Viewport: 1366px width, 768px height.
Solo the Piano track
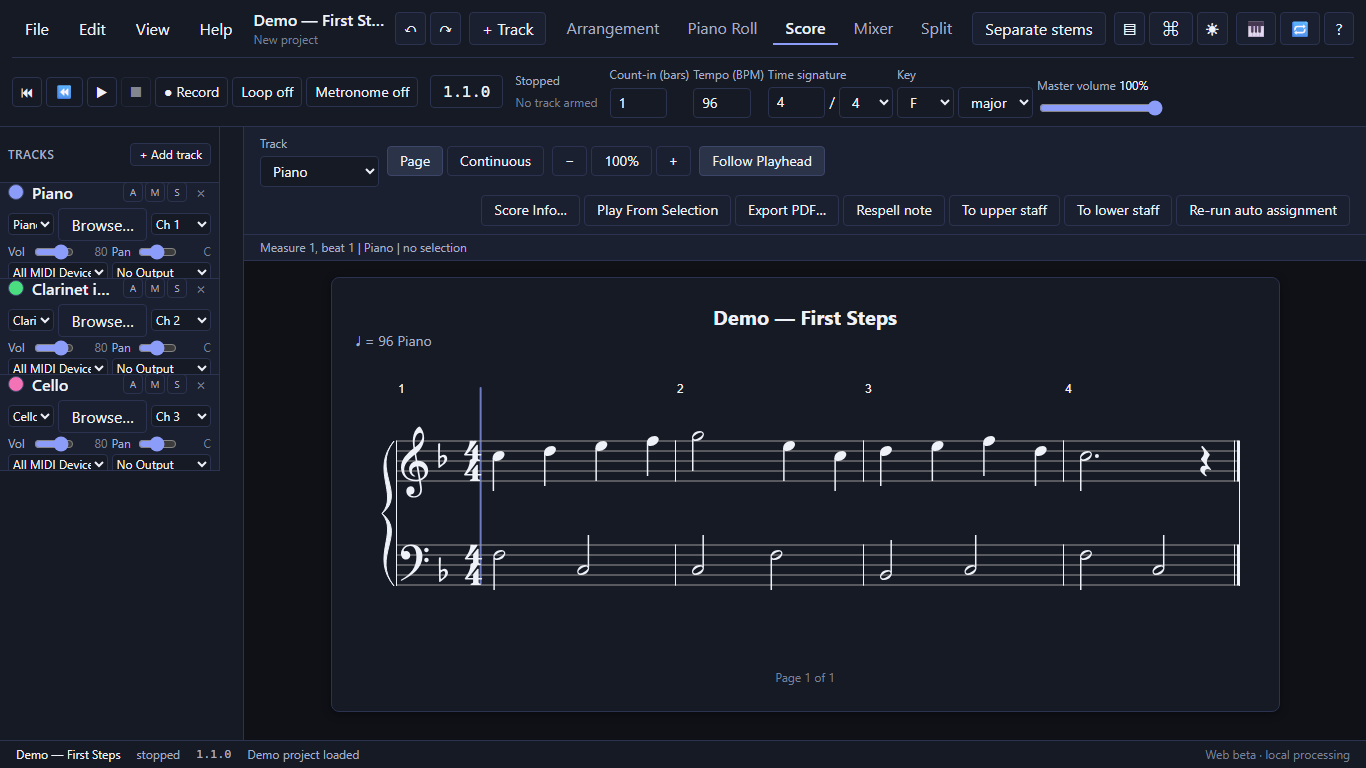[x=177, y=193]
